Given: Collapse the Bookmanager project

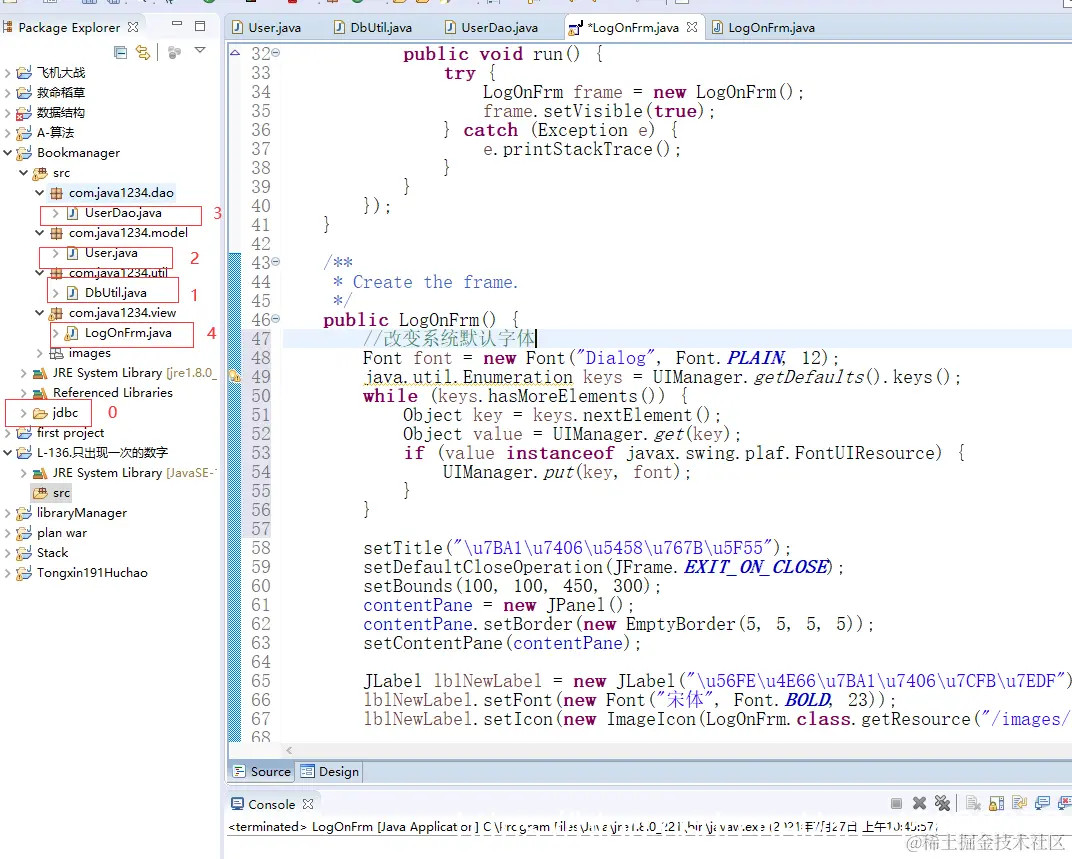Looking at the screenshot, I should tap(8, 153).
